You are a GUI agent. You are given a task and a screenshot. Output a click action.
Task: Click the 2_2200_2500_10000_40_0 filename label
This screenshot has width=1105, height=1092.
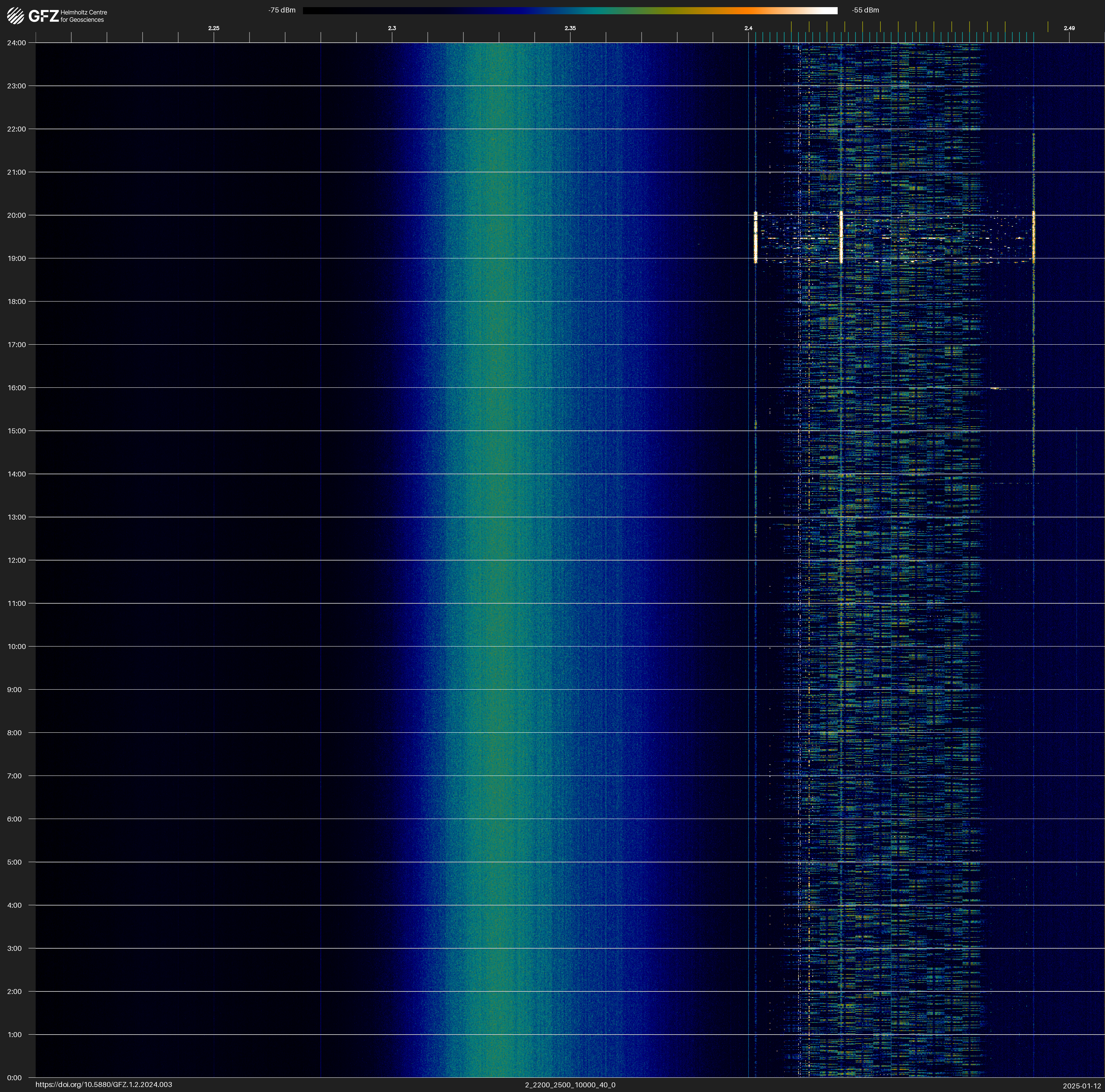570,1085
